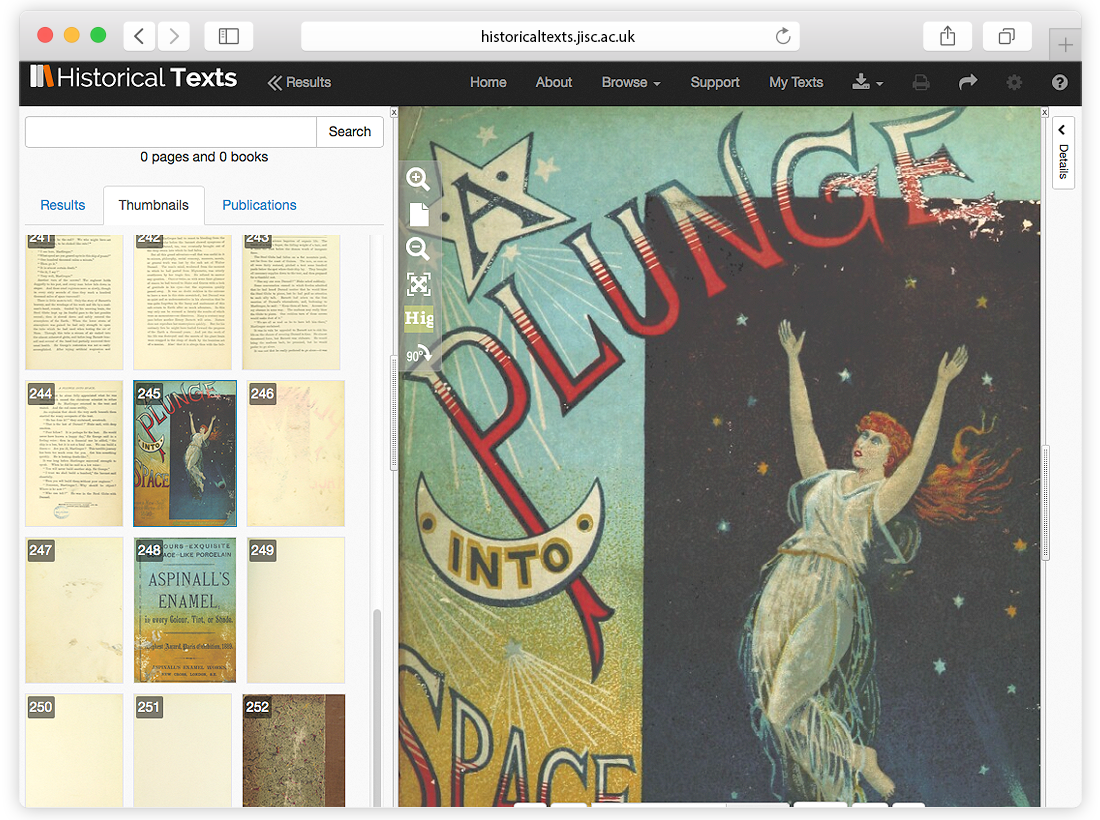Share this text via arrow icon
1100x820 pixels.
pos(968,82)
